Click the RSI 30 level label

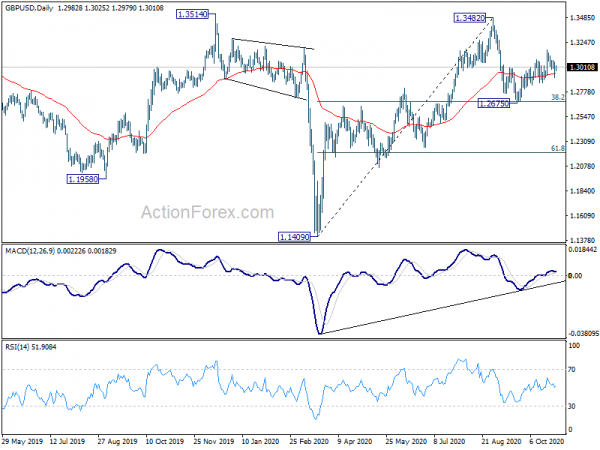click(x=572, y=406)
